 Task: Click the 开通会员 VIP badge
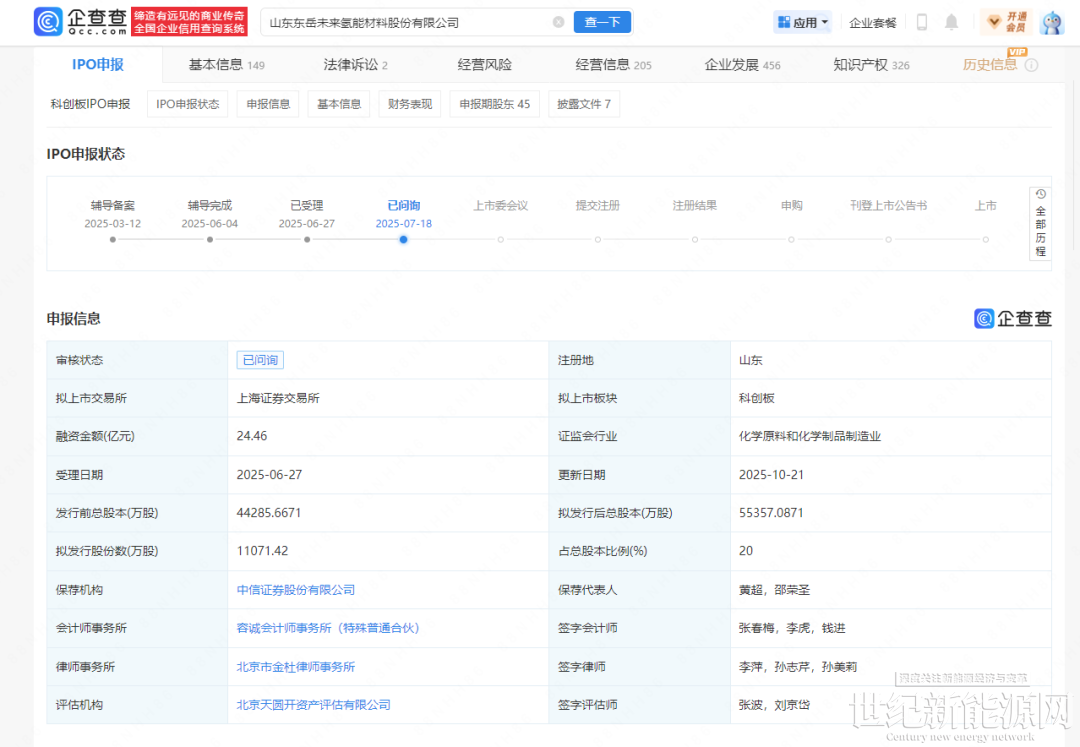click(x=1006, y=22)
